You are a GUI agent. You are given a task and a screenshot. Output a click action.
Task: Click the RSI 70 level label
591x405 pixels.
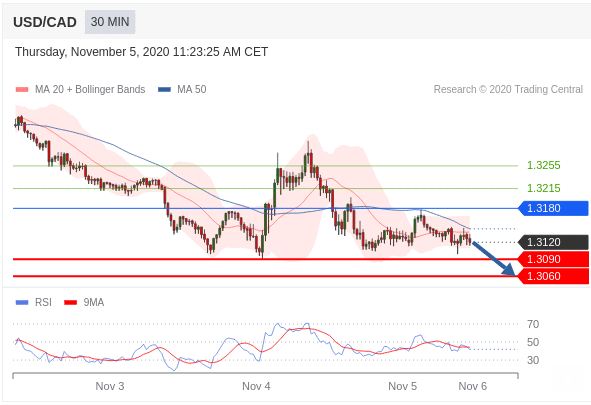tap(533, 324)
